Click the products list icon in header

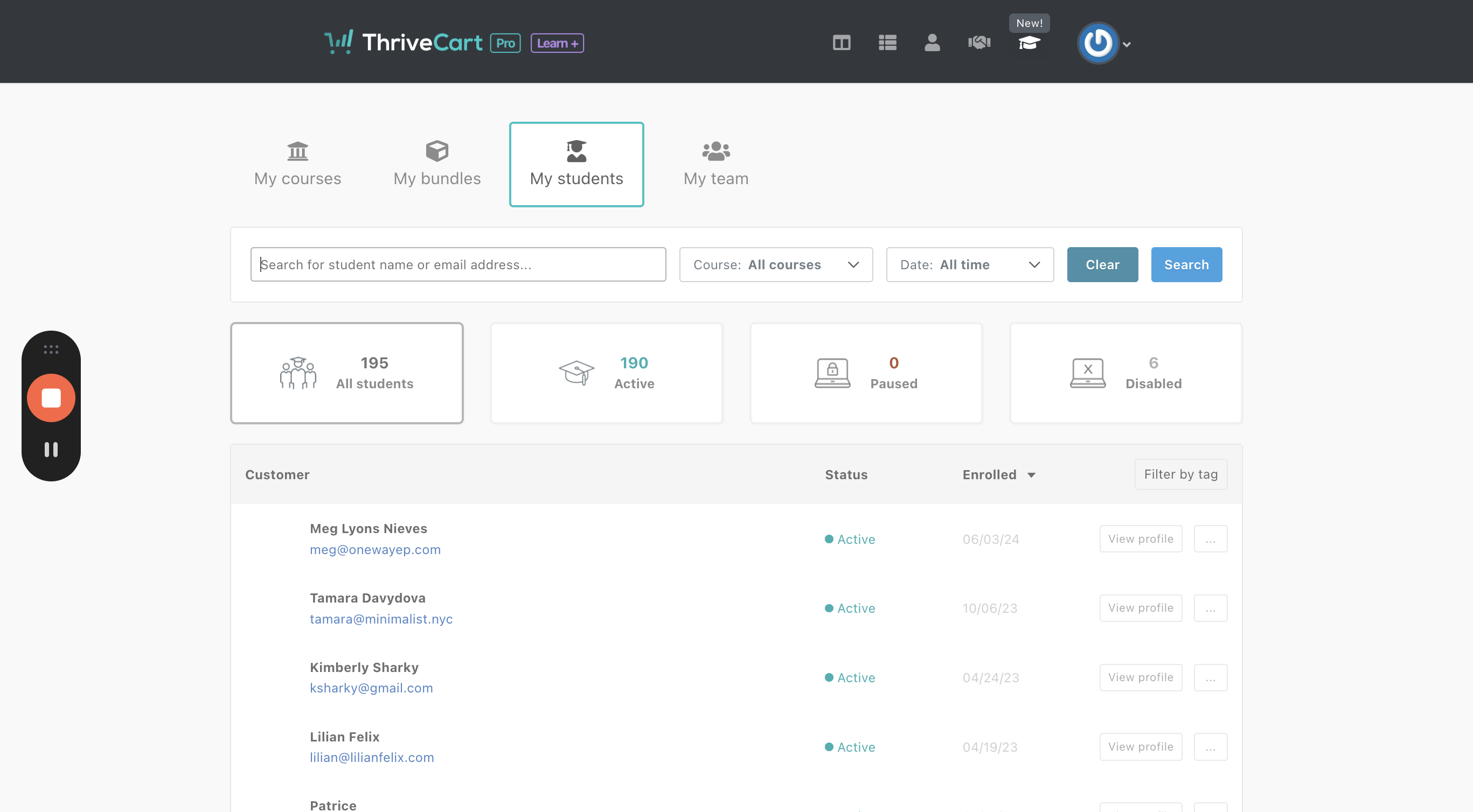pyautogui.click(x=887, y=43)
